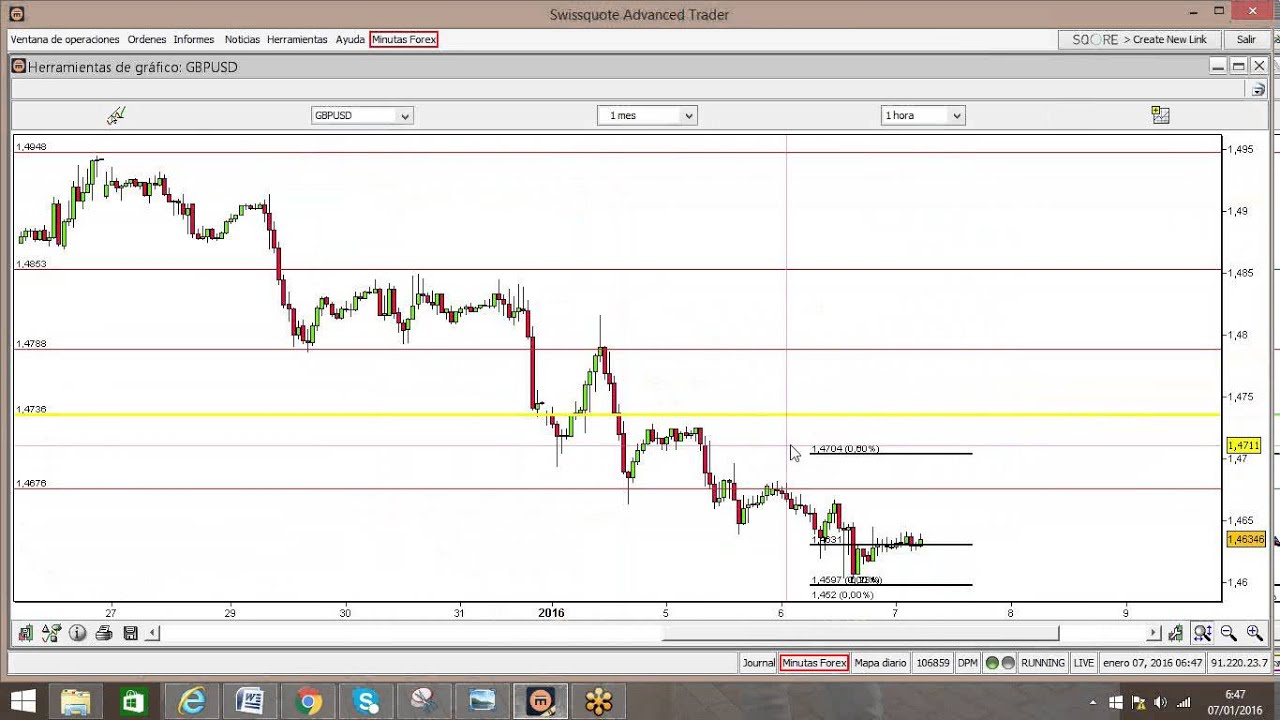Click the gray status light

click(1008, 663)
